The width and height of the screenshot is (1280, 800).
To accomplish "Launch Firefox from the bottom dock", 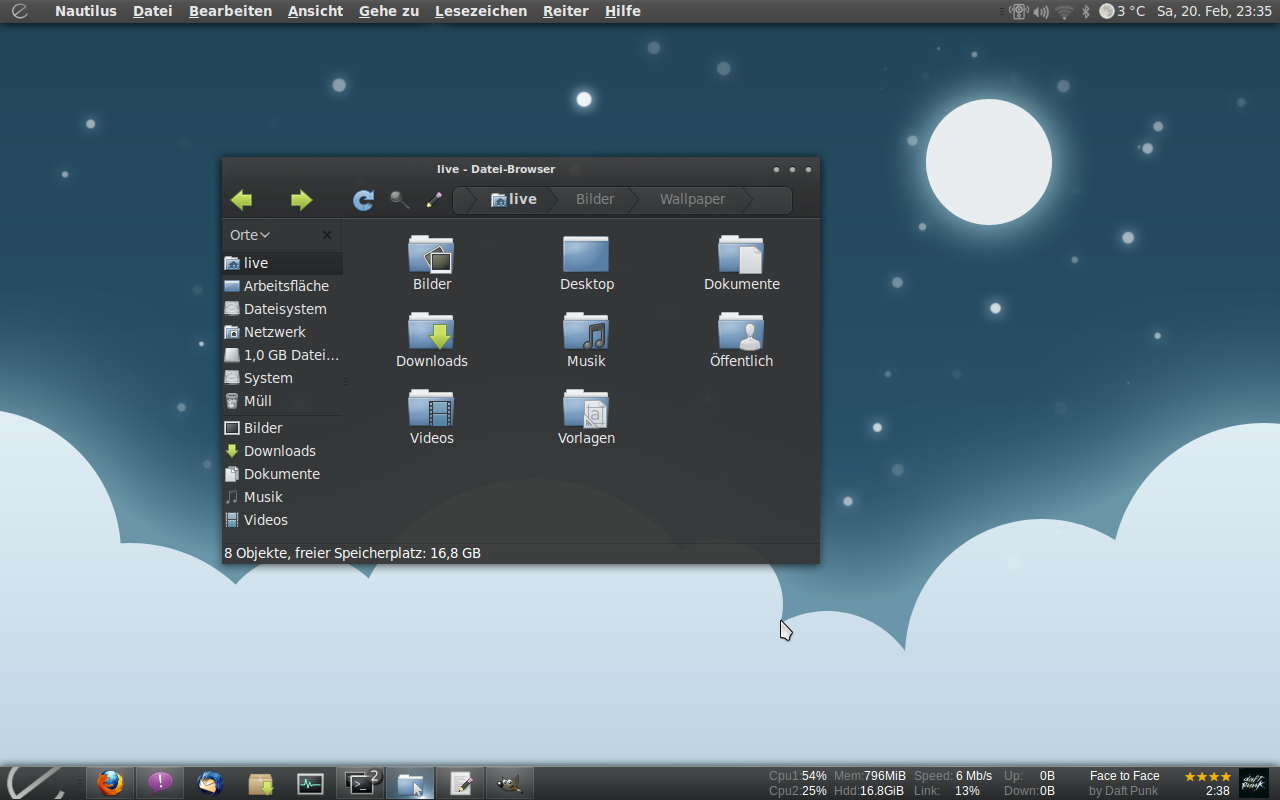I will (110, 783).
